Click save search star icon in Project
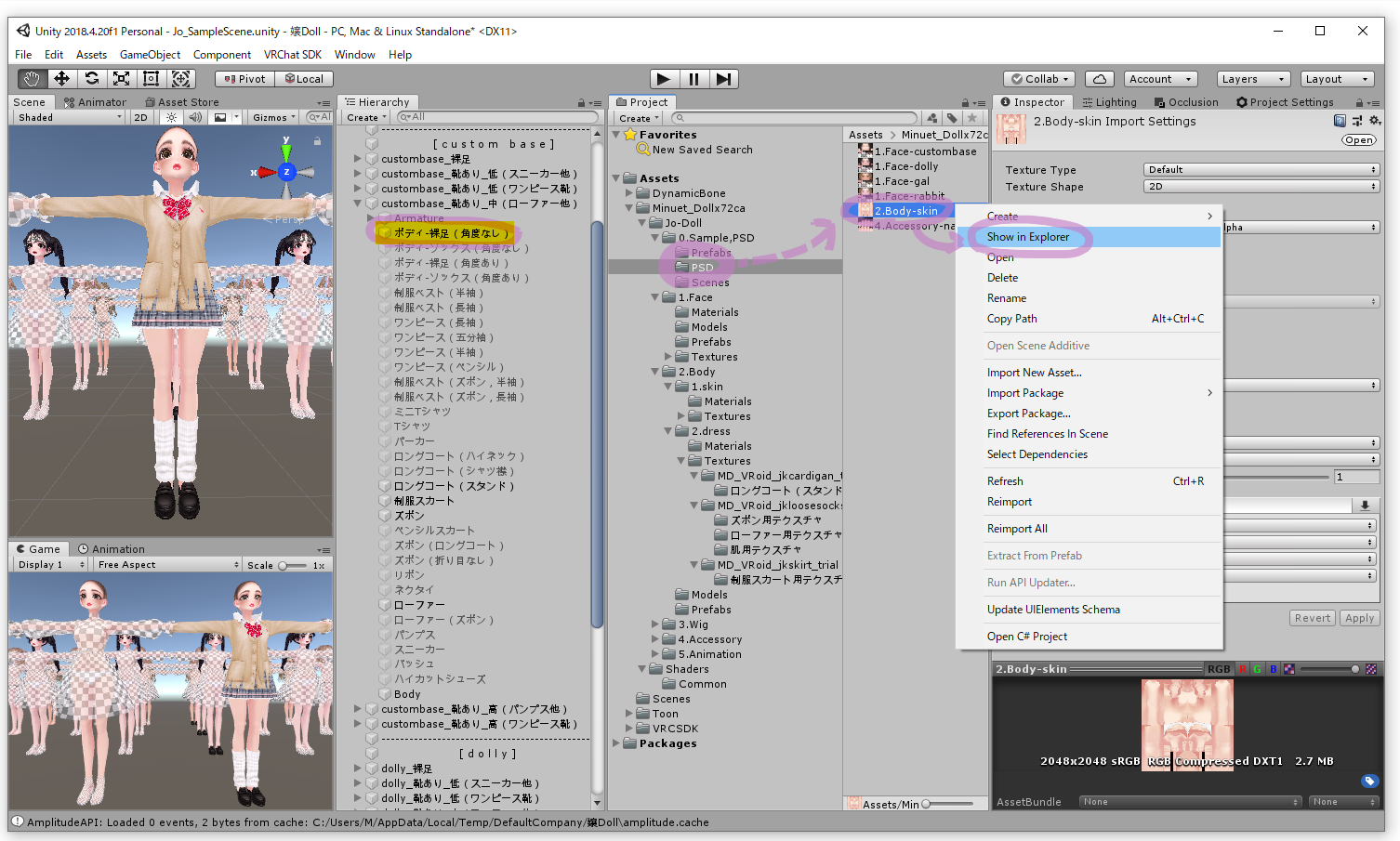Viewport: 1400px width, 841px height. [971, 118]
